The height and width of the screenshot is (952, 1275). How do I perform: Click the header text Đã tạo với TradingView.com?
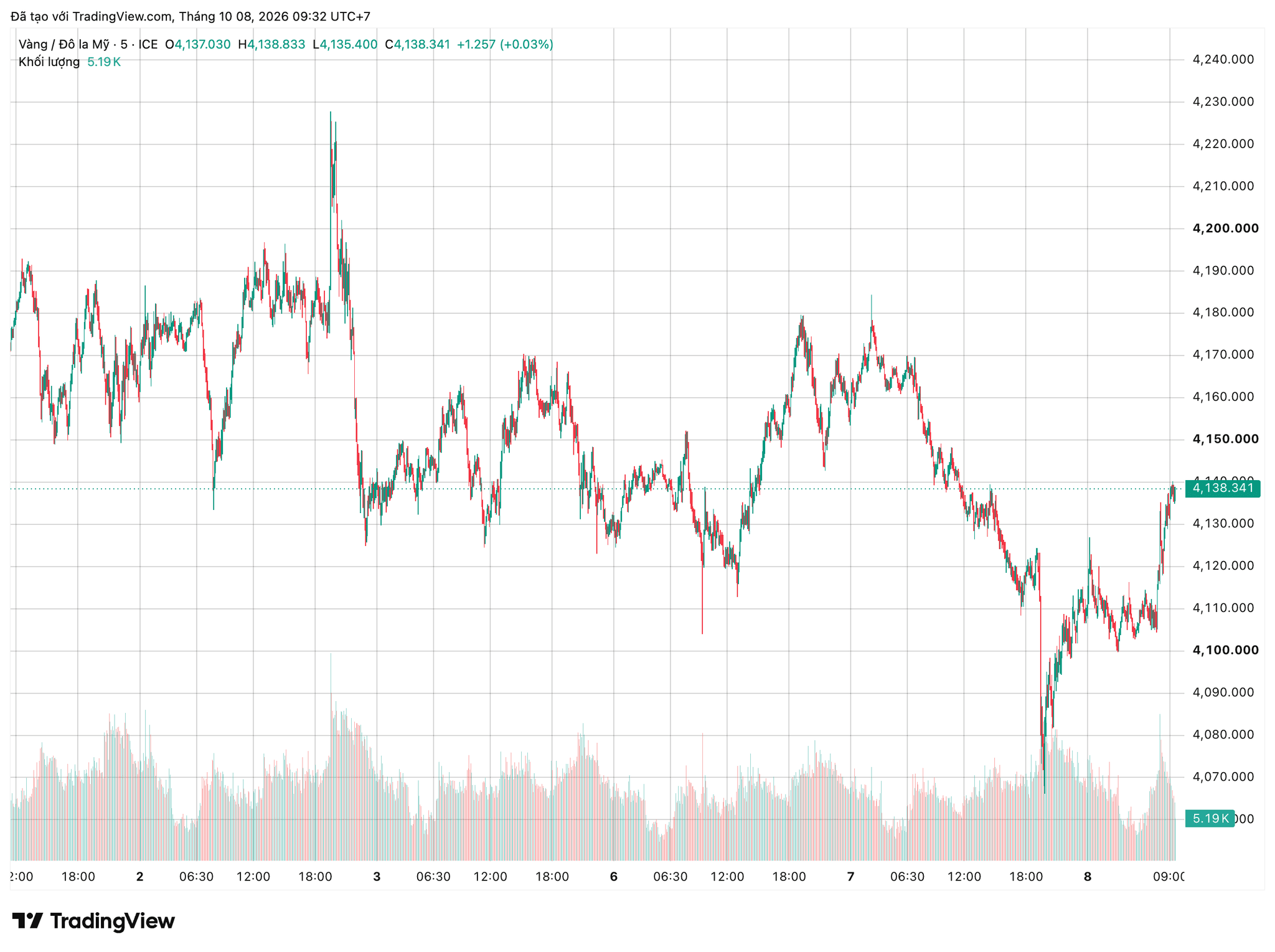pos(92,16)
